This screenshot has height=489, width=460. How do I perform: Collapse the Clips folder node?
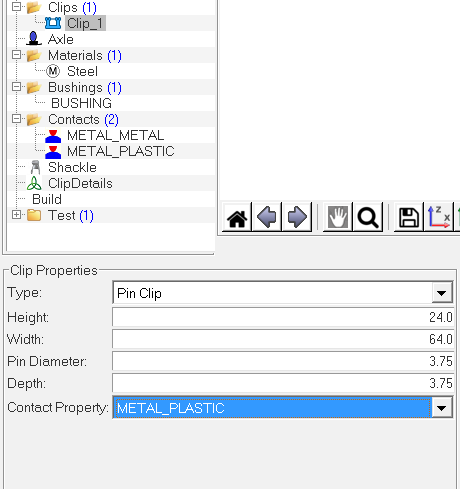pyautogui.click(x=16, y=7)
